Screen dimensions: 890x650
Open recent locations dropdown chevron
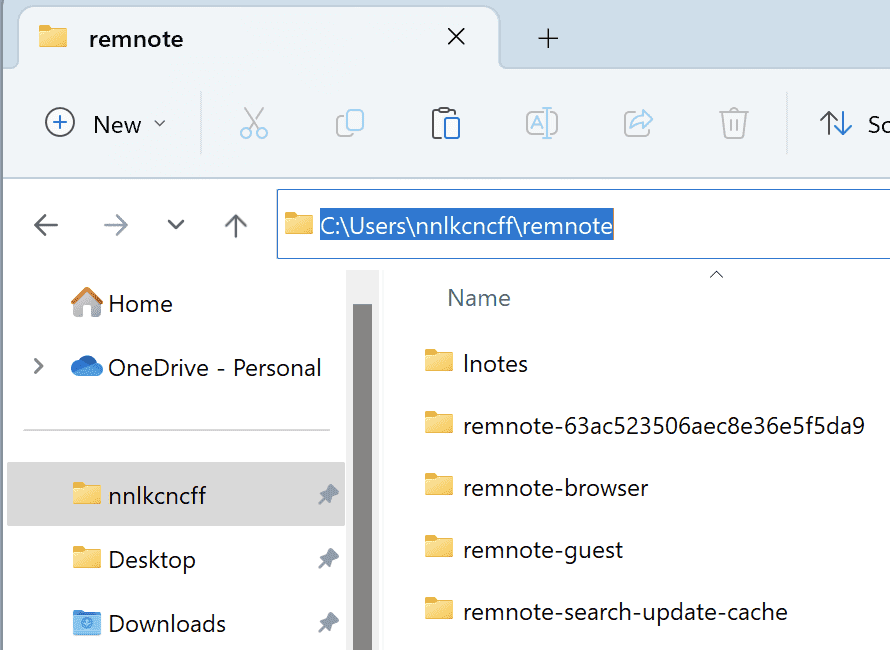[176, 225]
